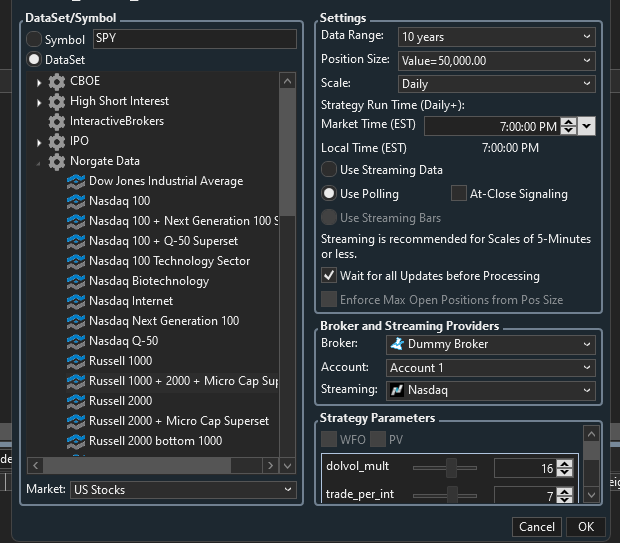
Task: Uncheck Wait for all Updates before Processing
Action: 329,275
